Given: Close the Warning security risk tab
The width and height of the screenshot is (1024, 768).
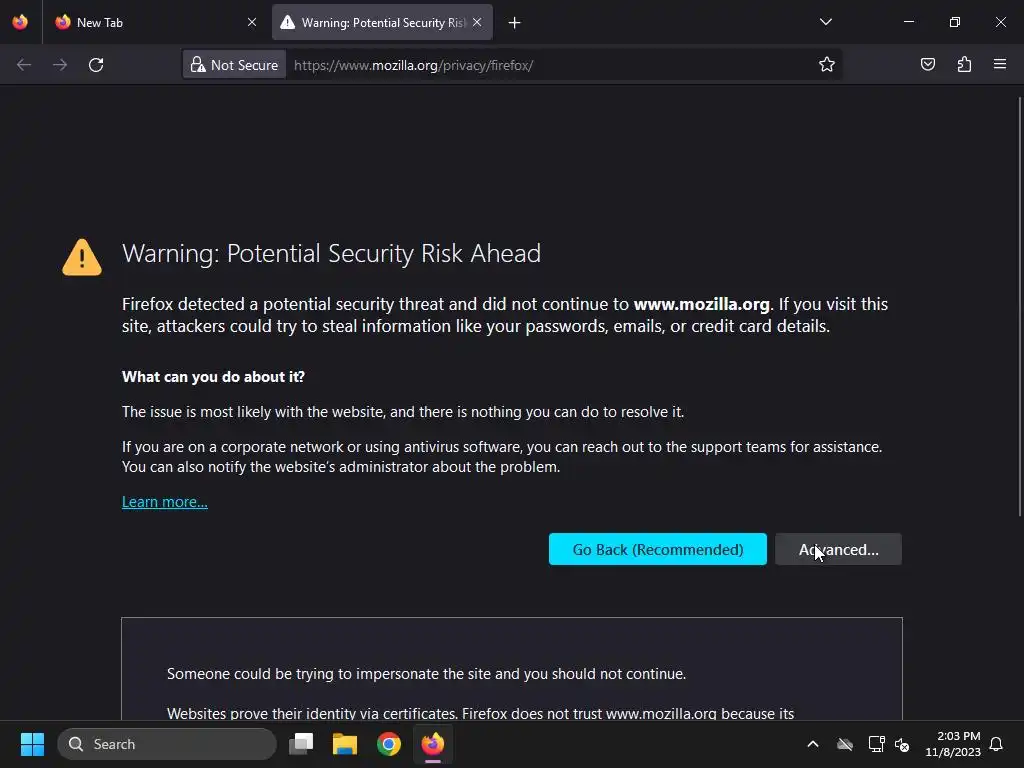Looking at the screenshot, I should pyautogui.click(x=477, y=22).
